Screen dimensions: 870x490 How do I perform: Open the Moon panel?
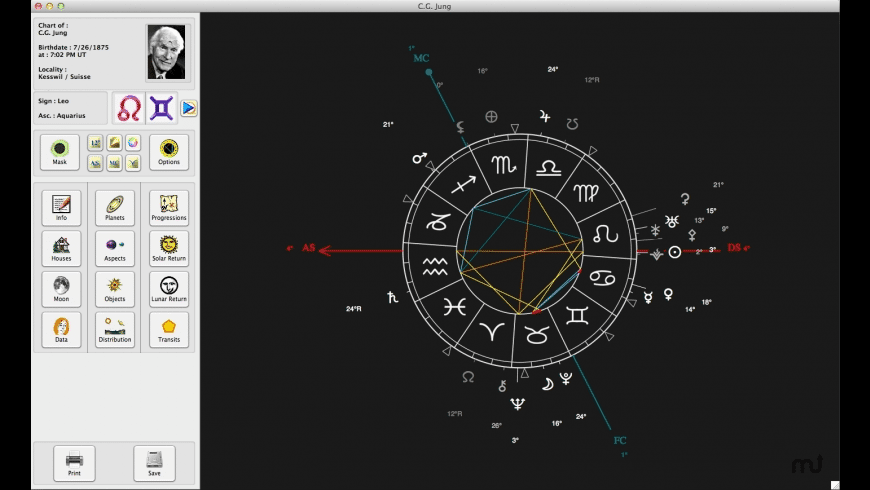pyautogui.click(x=61, y=289)
